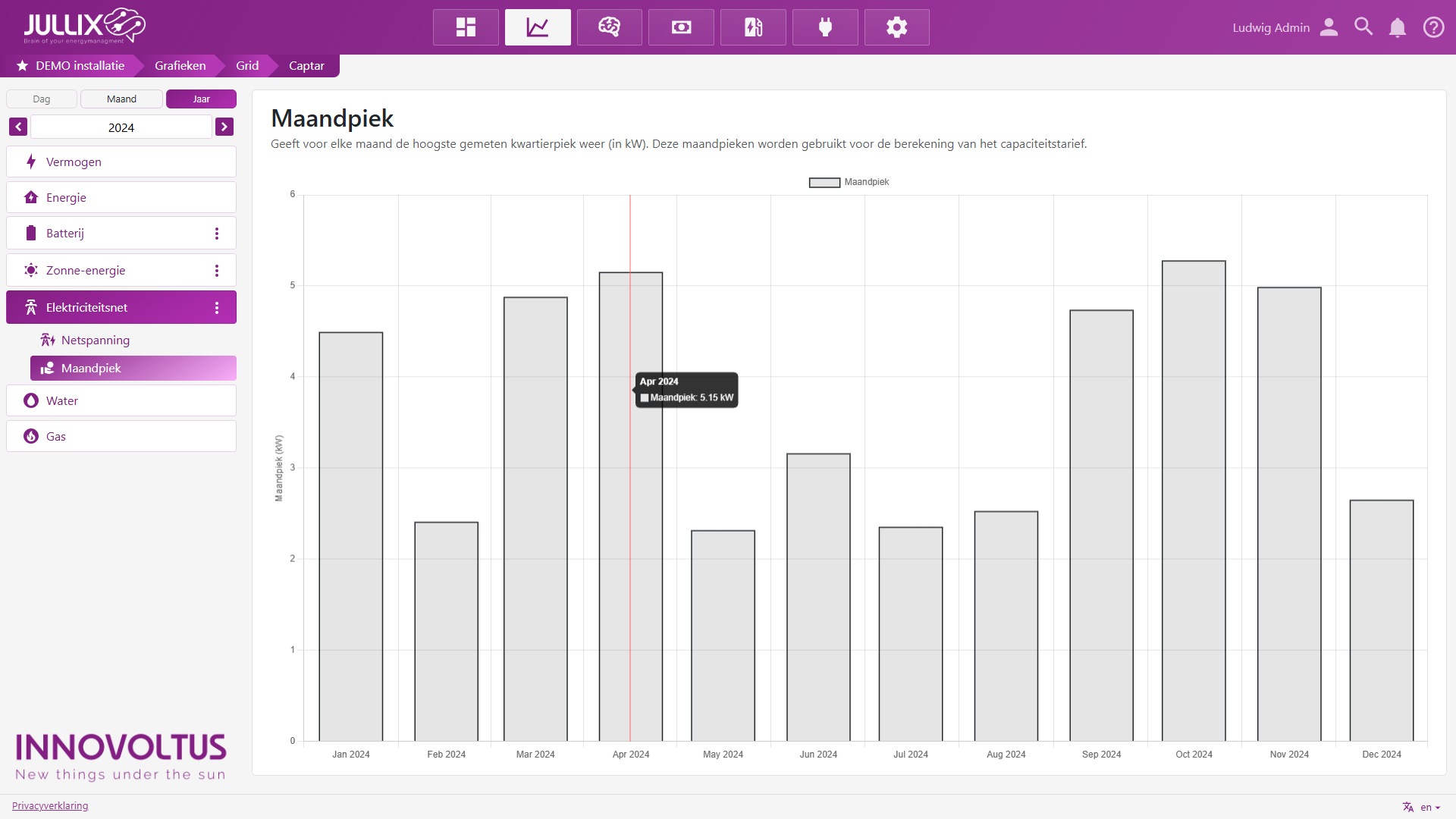Click the brain icon in top toolbar
The height and width of the screenshot is (819, 1456).
click(x=609, y=27)
